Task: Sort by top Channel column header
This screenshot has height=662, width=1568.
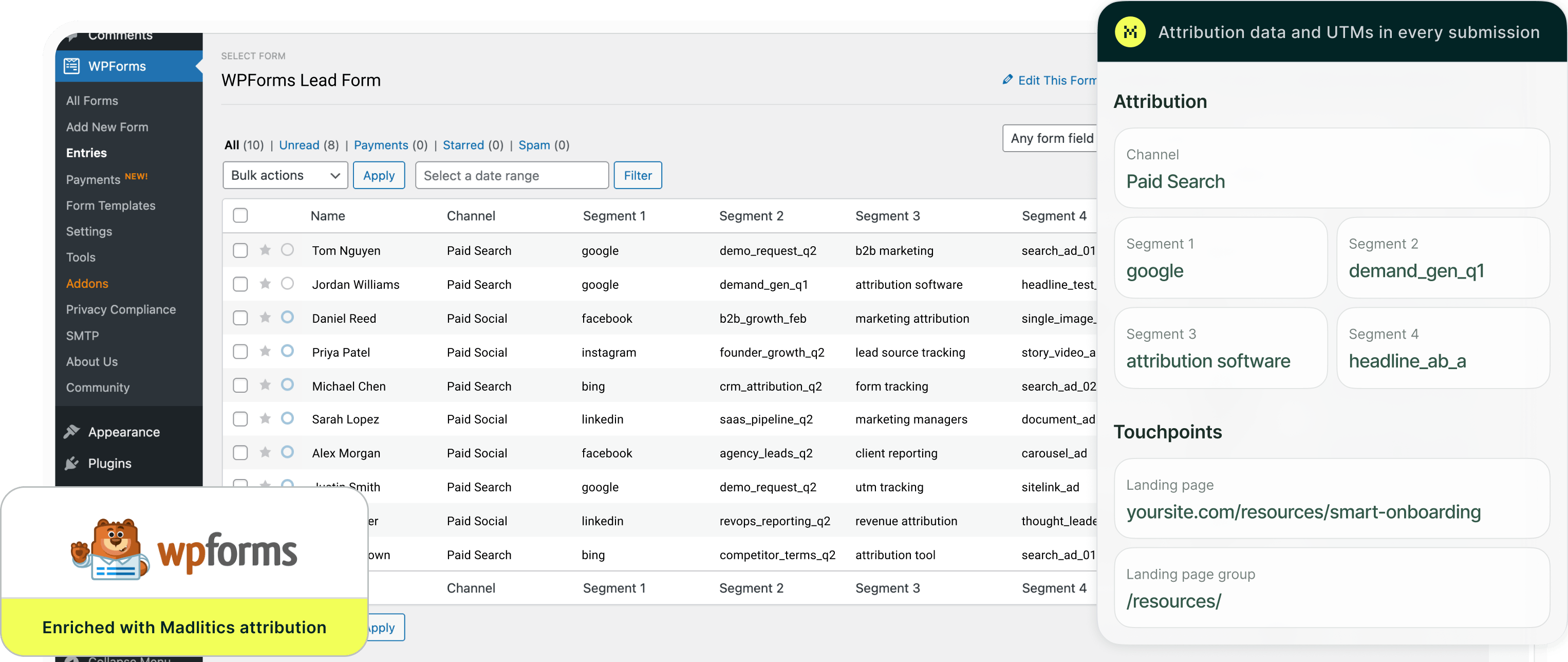Action: pyautogui.click(x=471, y=215)
